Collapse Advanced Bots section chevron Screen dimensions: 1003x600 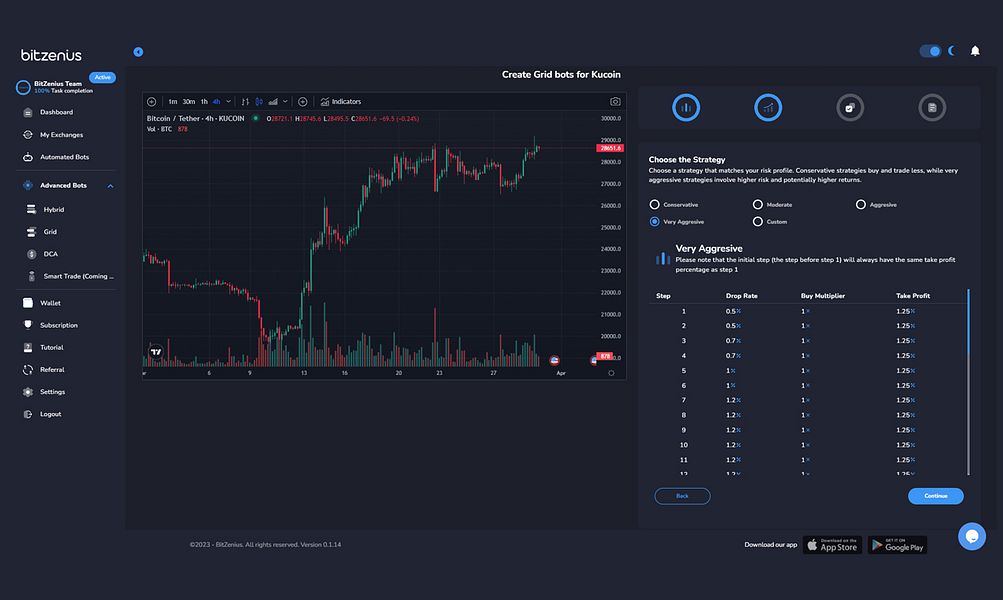click(110, 186)
